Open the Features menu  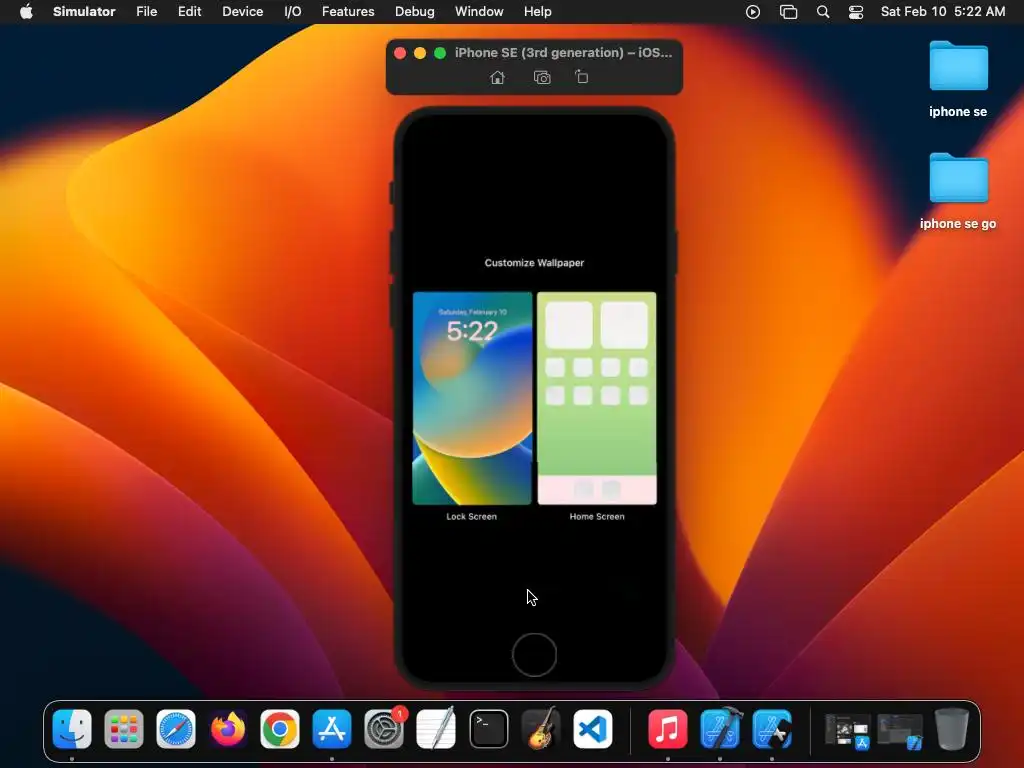pyautogui.click(x=348, y=12)
